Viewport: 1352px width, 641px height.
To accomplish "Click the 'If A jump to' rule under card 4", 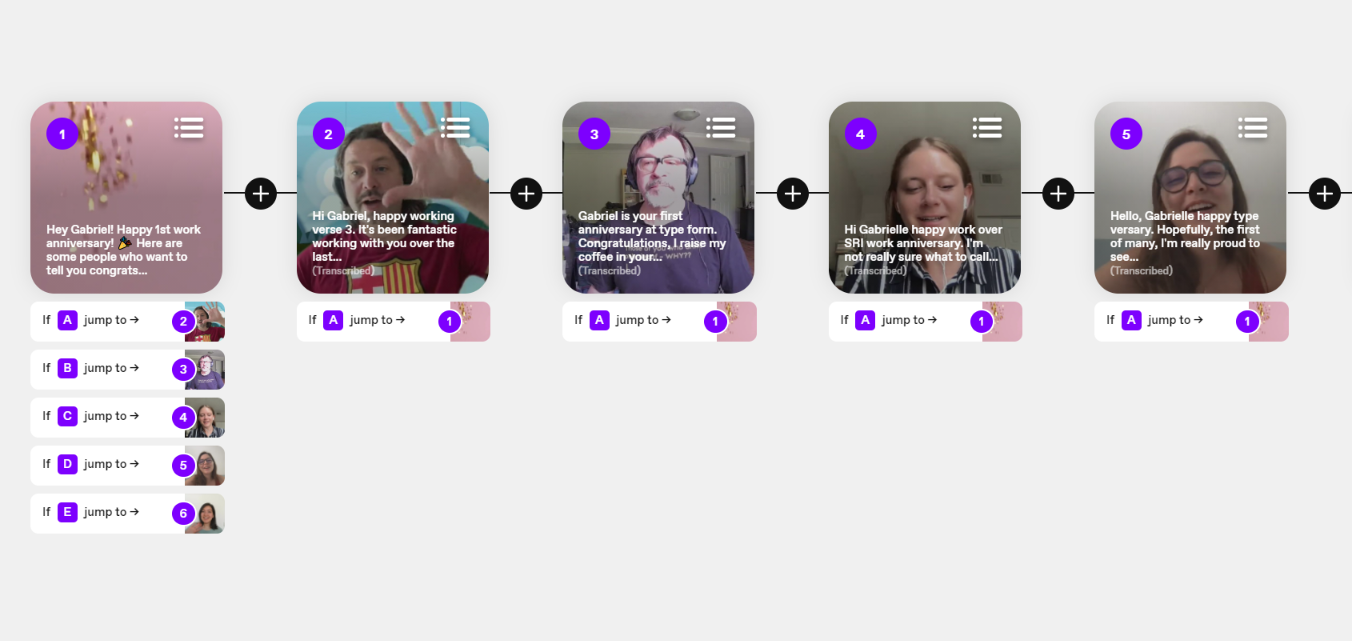I will [925, 321].
